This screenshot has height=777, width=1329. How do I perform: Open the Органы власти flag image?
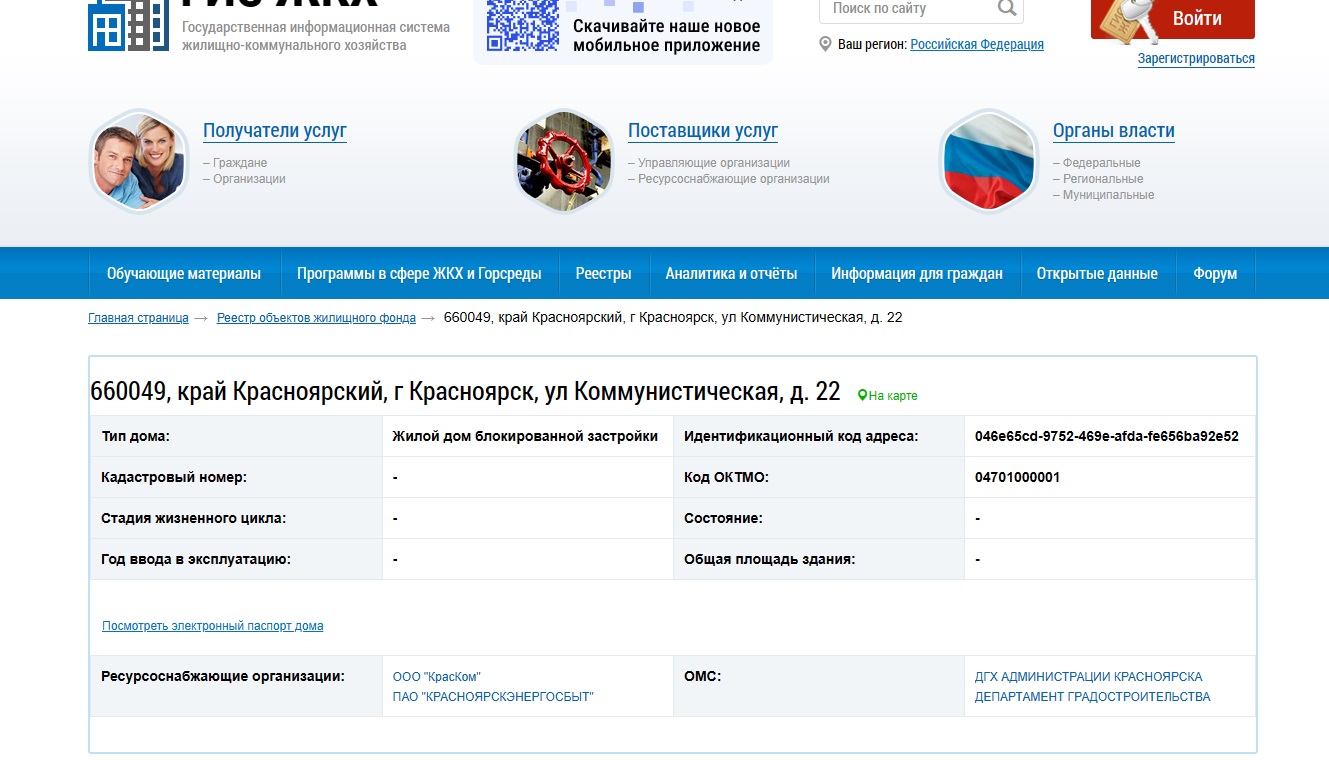pyautogui.click(x=989, y=161)
